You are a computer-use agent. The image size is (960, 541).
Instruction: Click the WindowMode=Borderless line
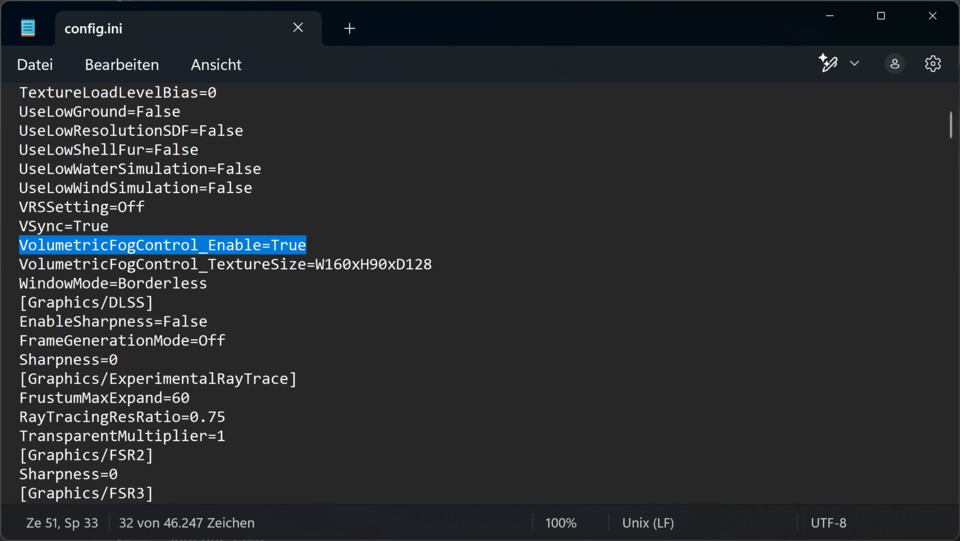(113, 283)
